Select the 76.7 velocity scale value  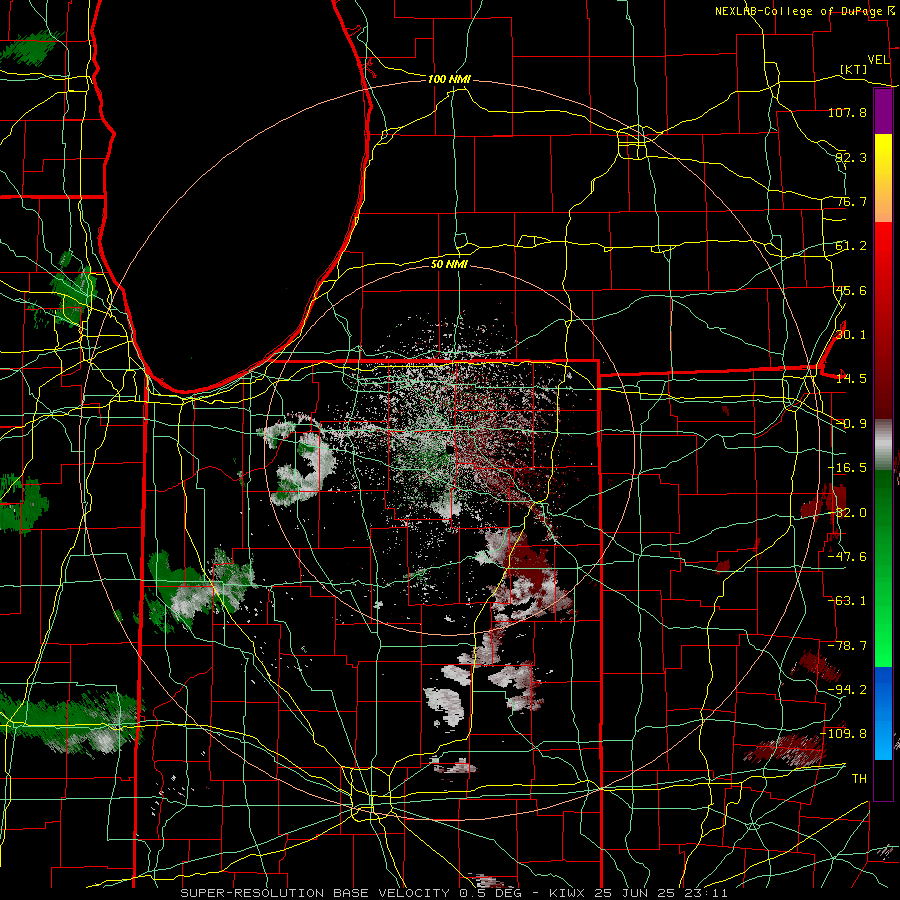(851, 201)
